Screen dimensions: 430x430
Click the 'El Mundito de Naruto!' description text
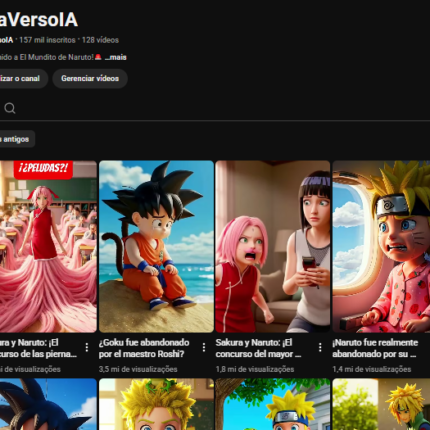pyautogui.click(x=57, y=57)
